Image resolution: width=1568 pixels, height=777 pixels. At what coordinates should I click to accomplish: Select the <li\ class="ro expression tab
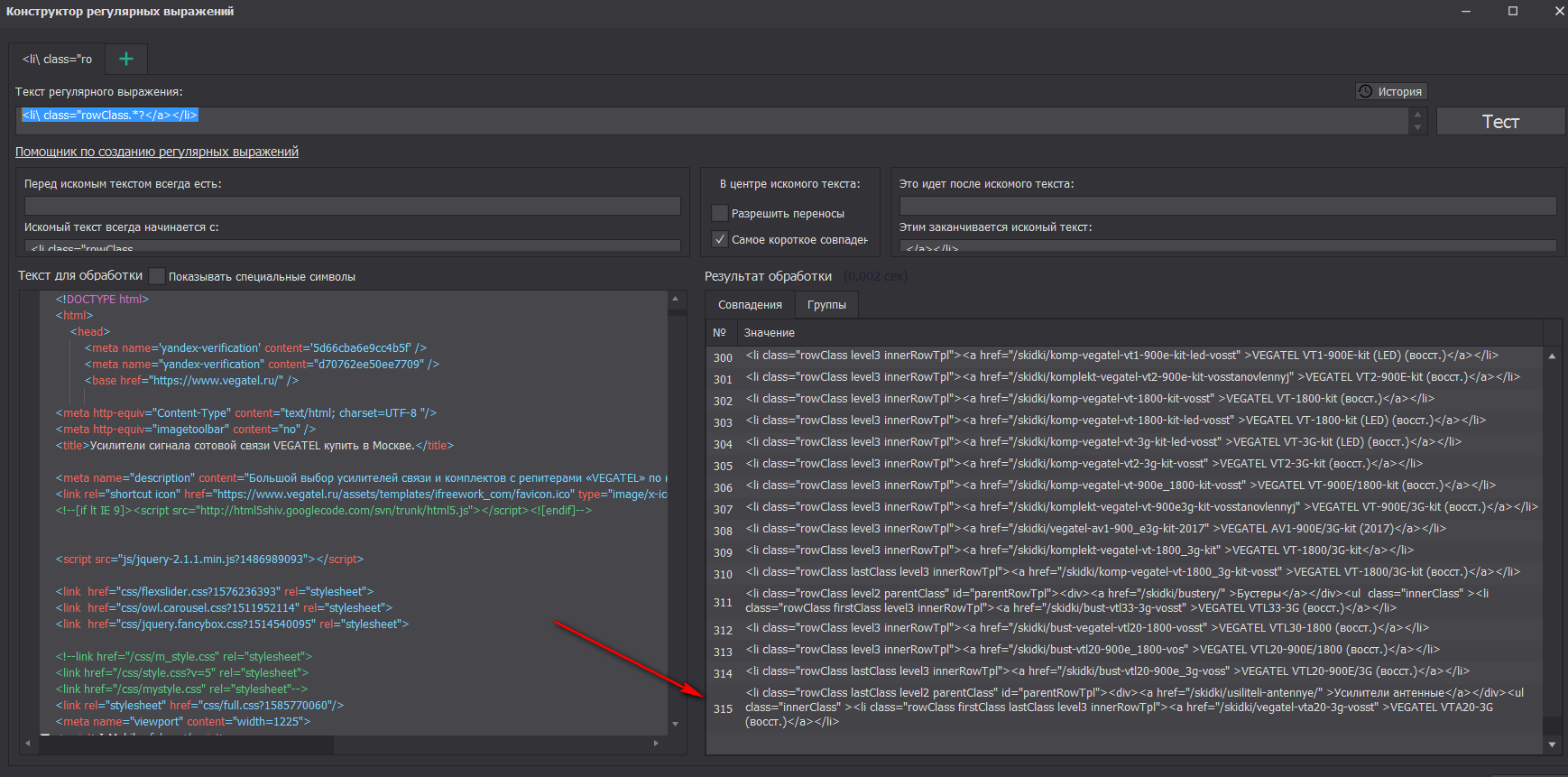(x=57, y=59)
